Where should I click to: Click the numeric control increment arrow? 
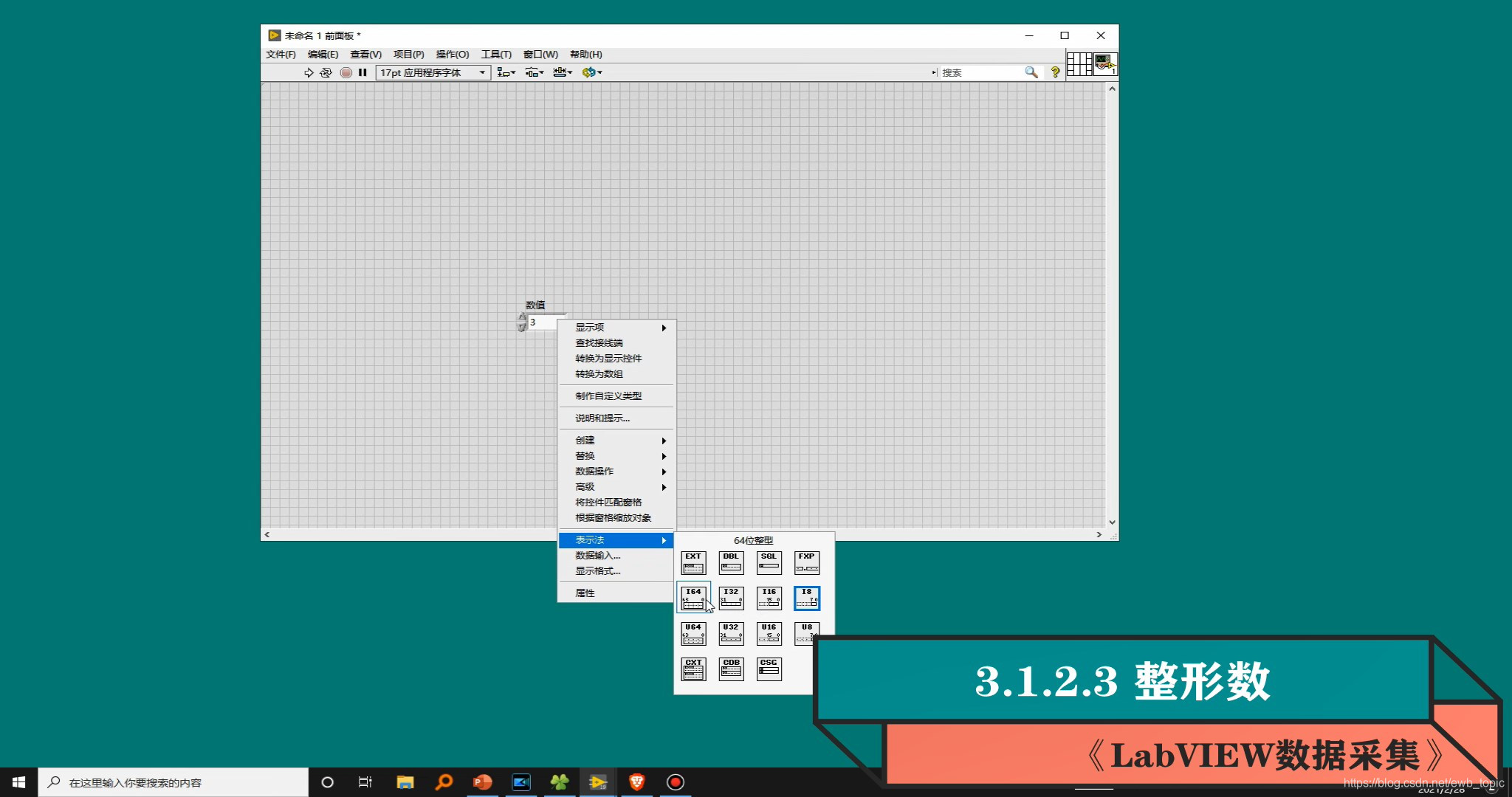click(x=522, y=318)
